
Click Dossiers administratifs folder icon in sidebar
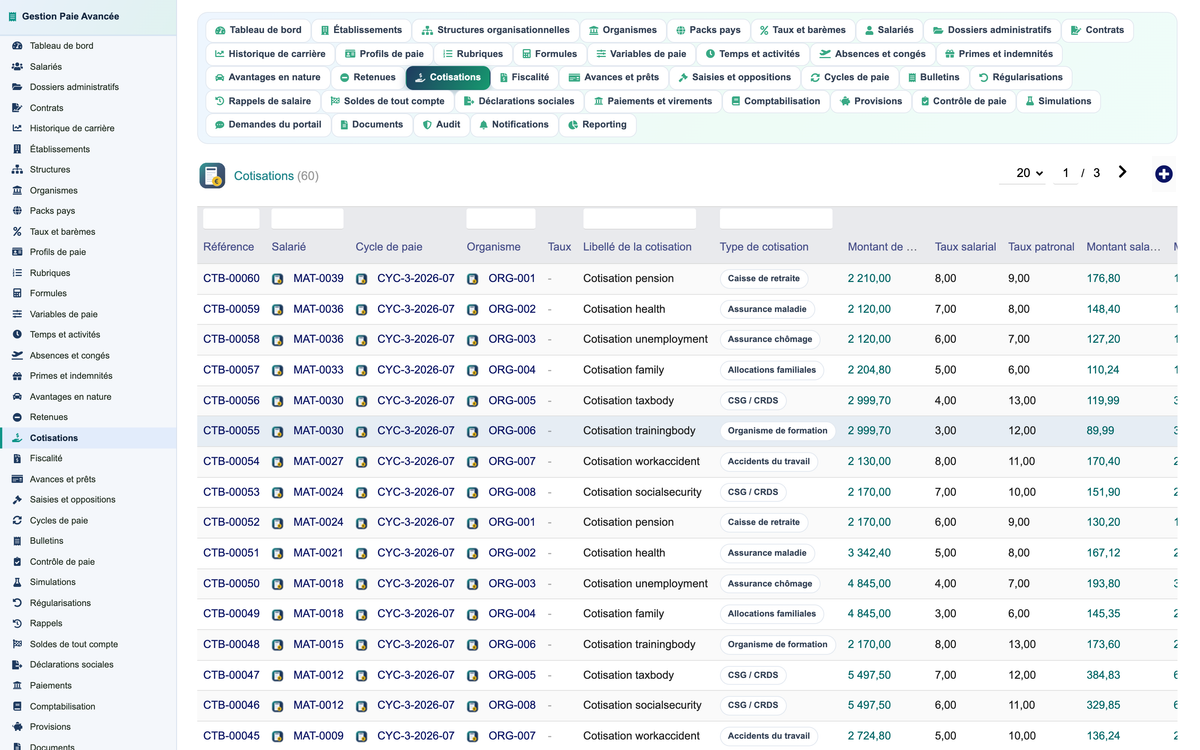17,87
